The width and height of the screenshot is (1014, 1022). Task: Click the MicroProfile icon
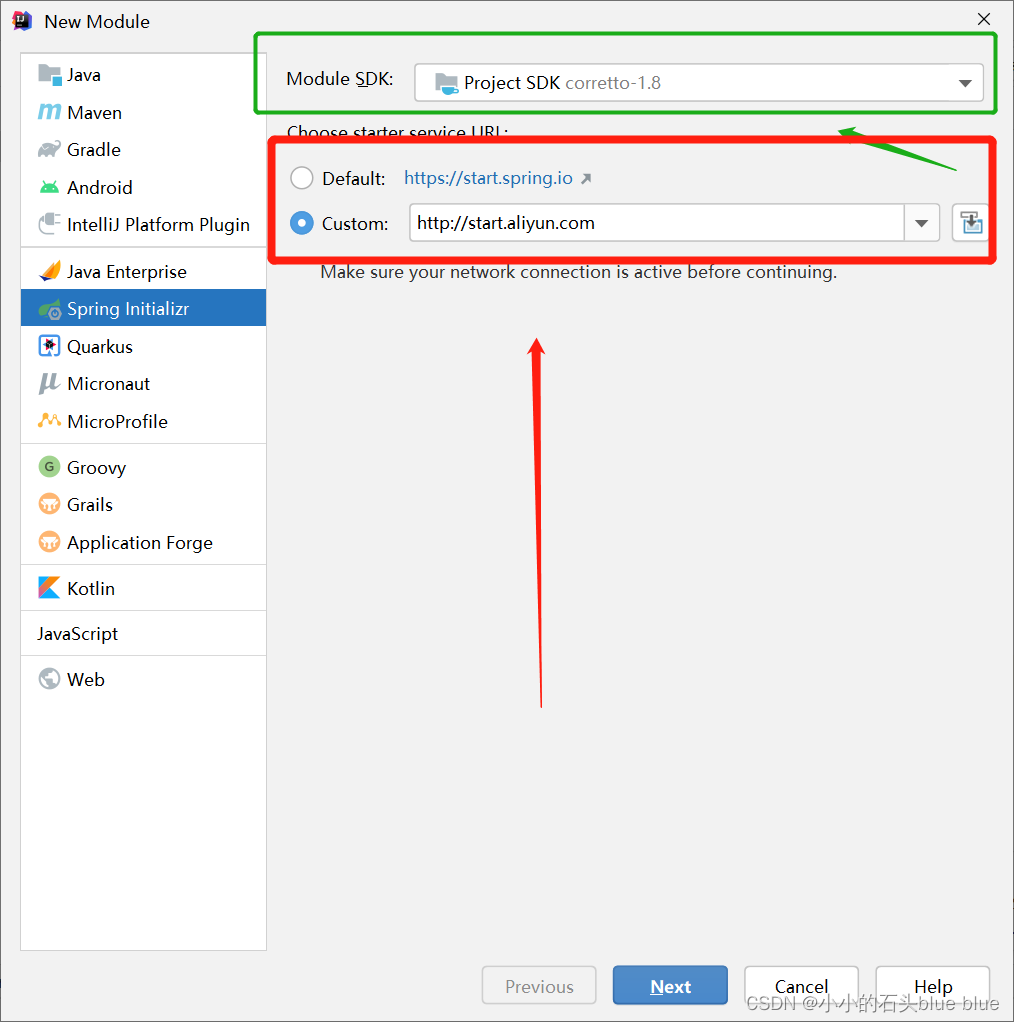tap(50, 421)
